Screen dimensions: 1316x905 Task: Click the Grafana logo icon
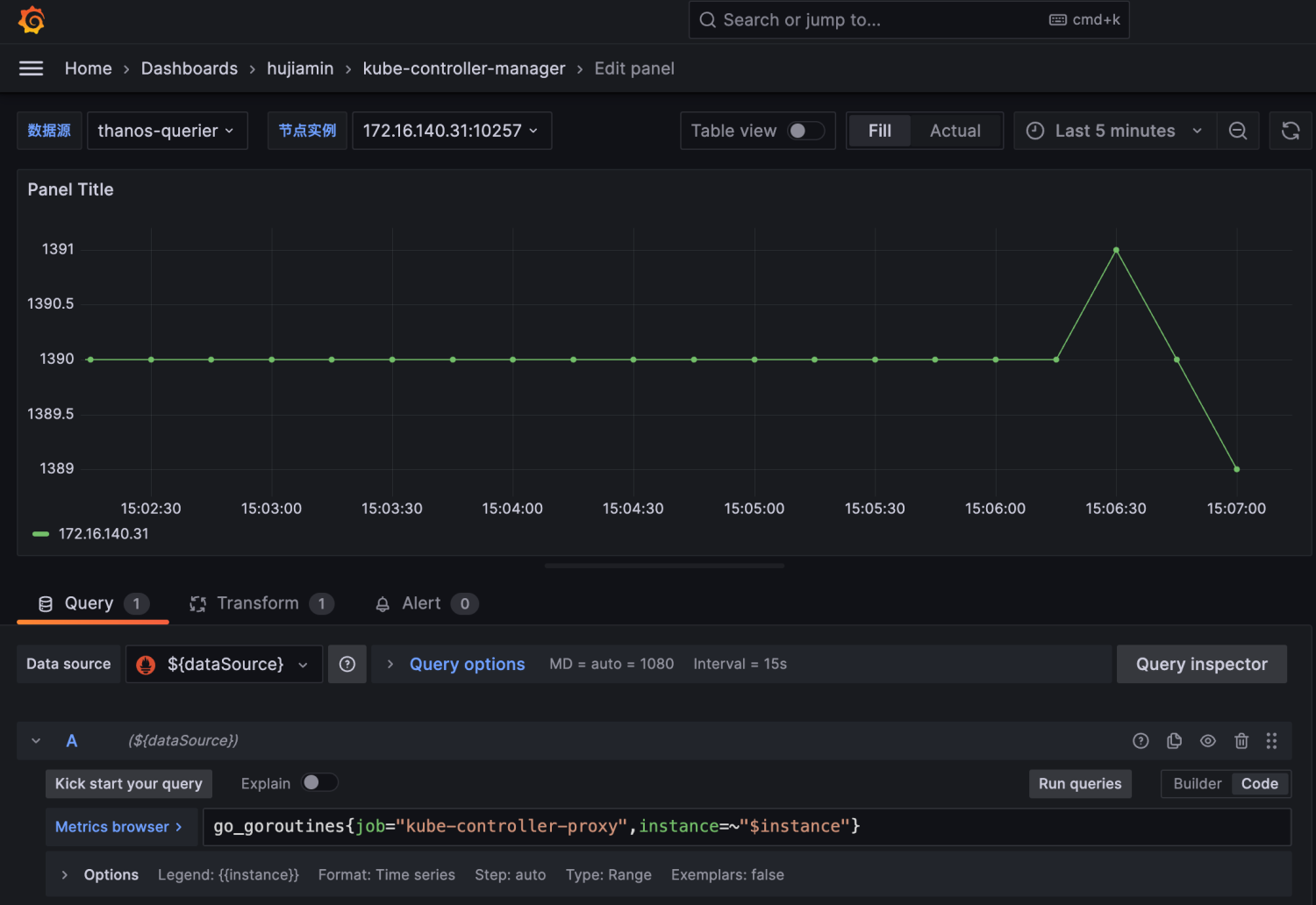coord(32,20)
